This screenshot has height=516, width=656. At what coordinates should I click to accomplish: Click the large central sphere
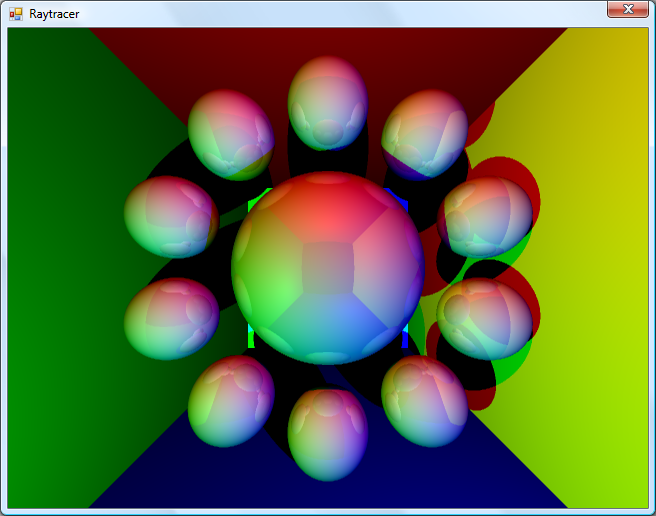[328, 267]
